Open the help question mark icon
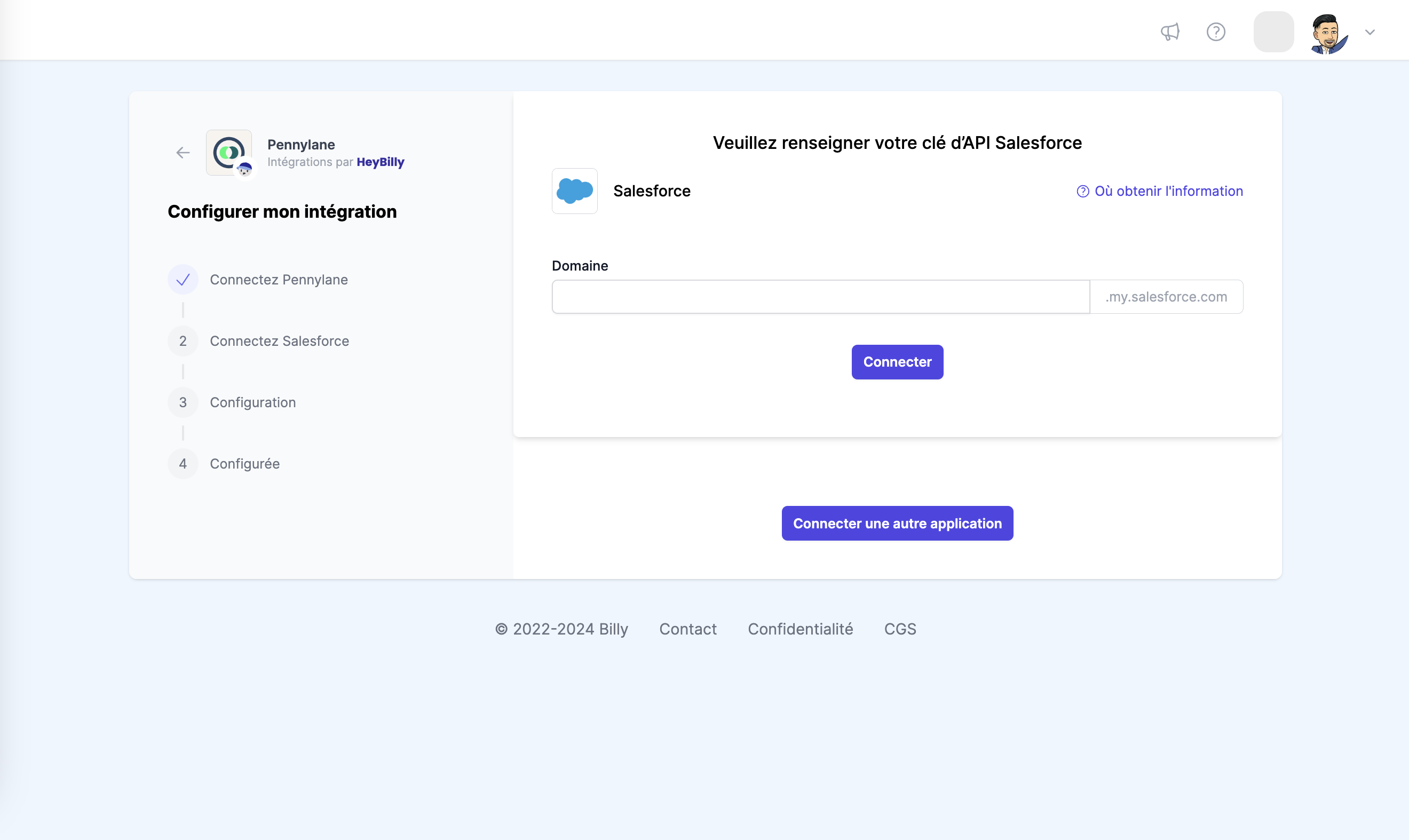The width and height of the screenshot is (1409, 840). (x=1216, y=31)
